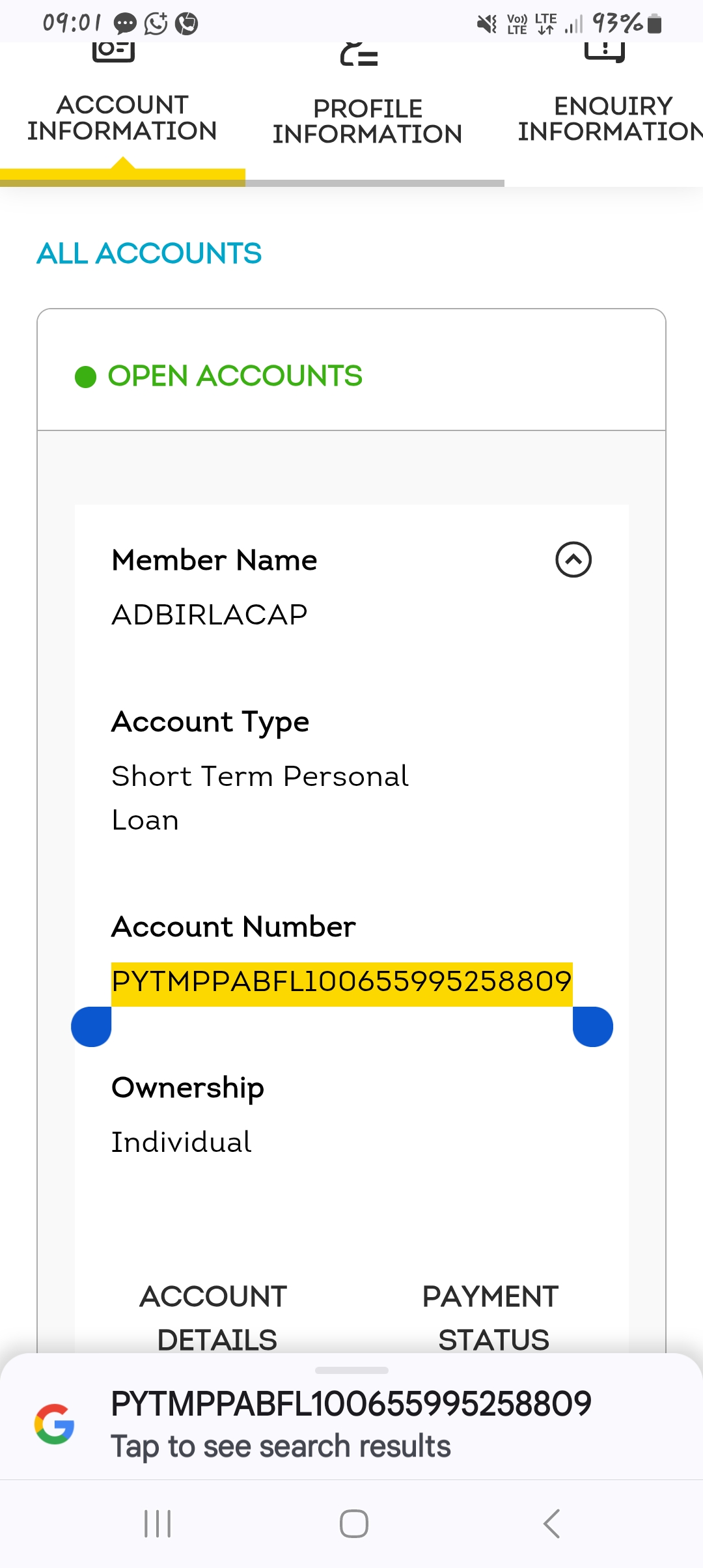Screen dimensions: 703x1568
Task: Tap the bottom sheet drag handle
Action: point(351,1370)
